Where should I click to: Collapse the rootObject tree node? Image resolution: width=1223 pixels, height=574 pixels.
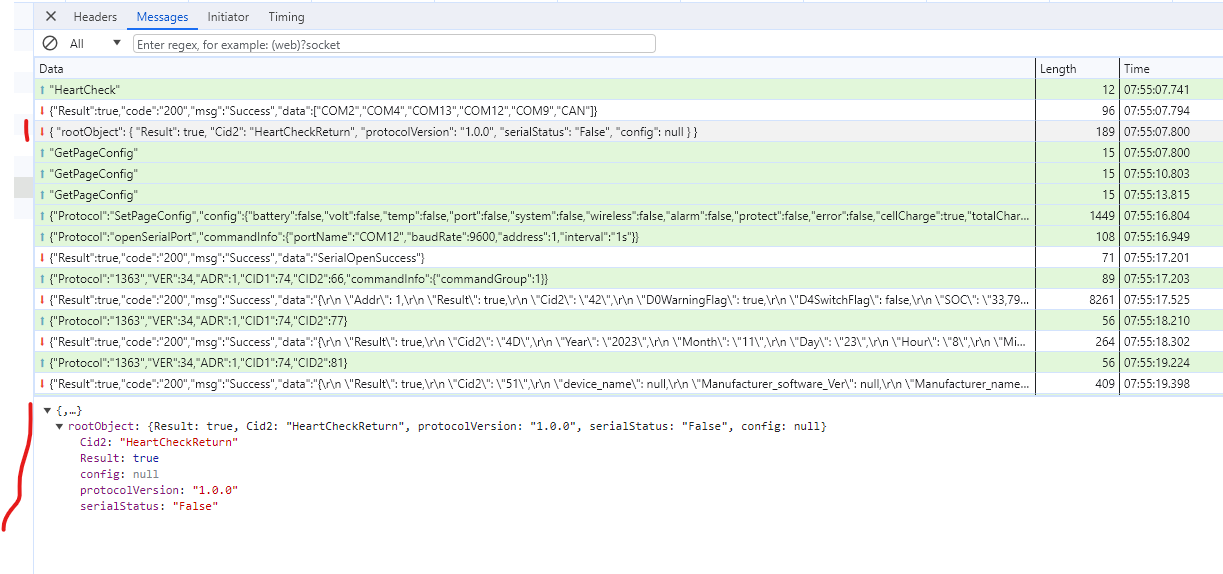[60, 427]
